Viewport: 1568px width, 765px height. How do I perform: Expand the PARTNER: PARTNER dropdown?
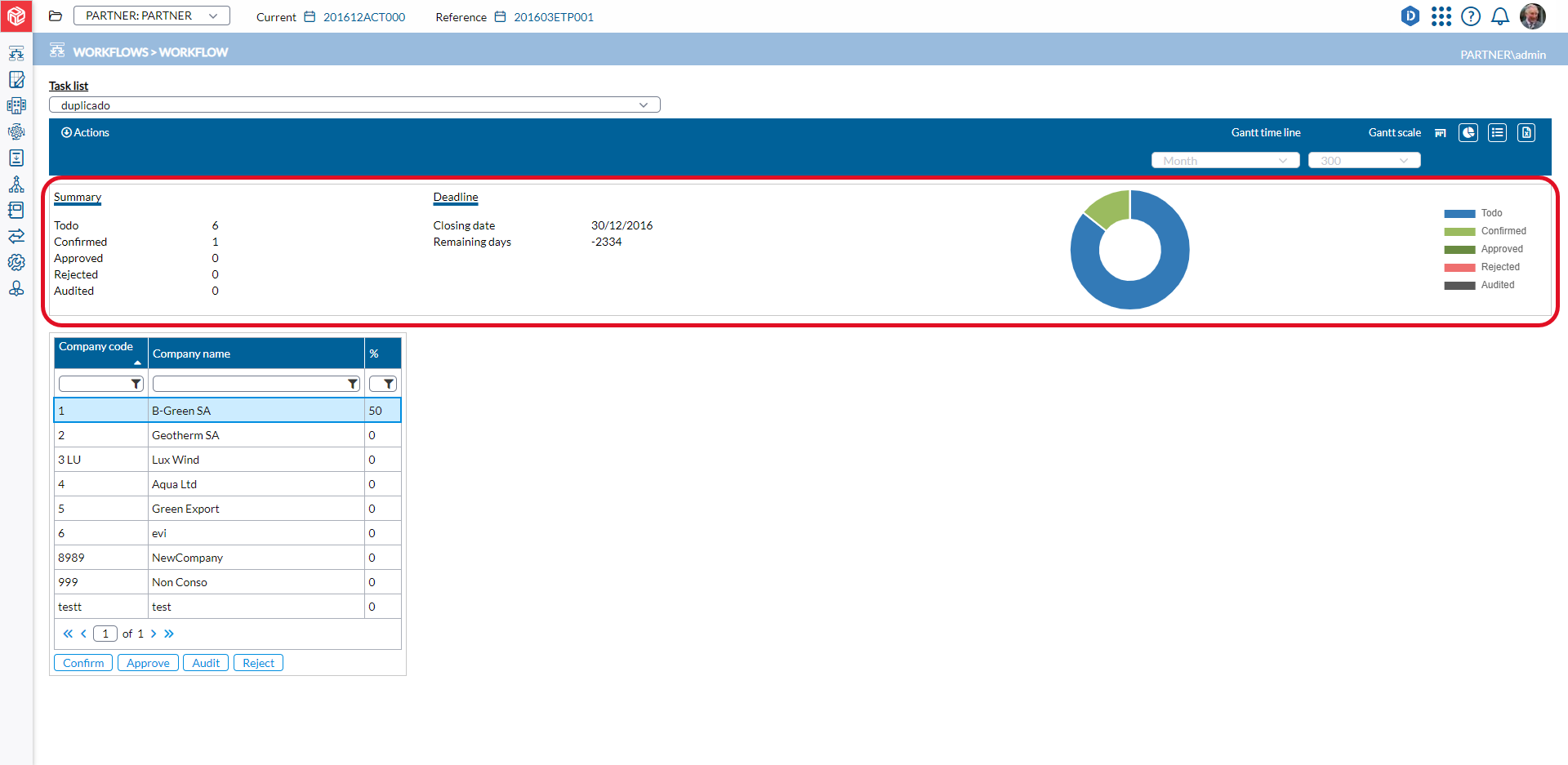click(x=152, y=16)
